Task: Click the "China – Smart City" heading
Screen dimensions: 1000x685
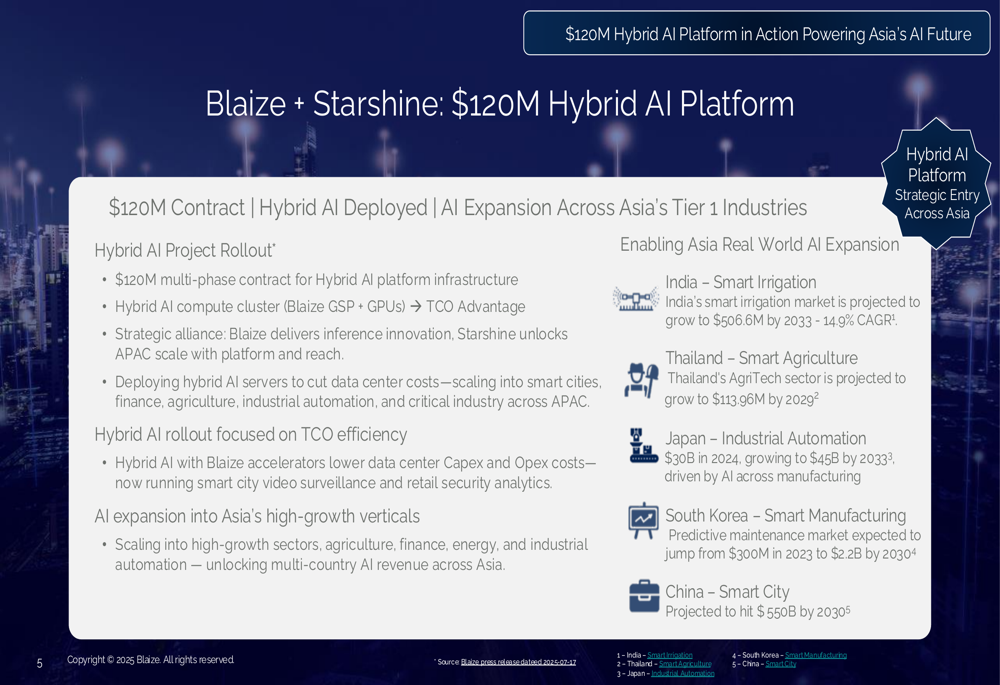Action: pyautogui.click(x=727, y=593)
